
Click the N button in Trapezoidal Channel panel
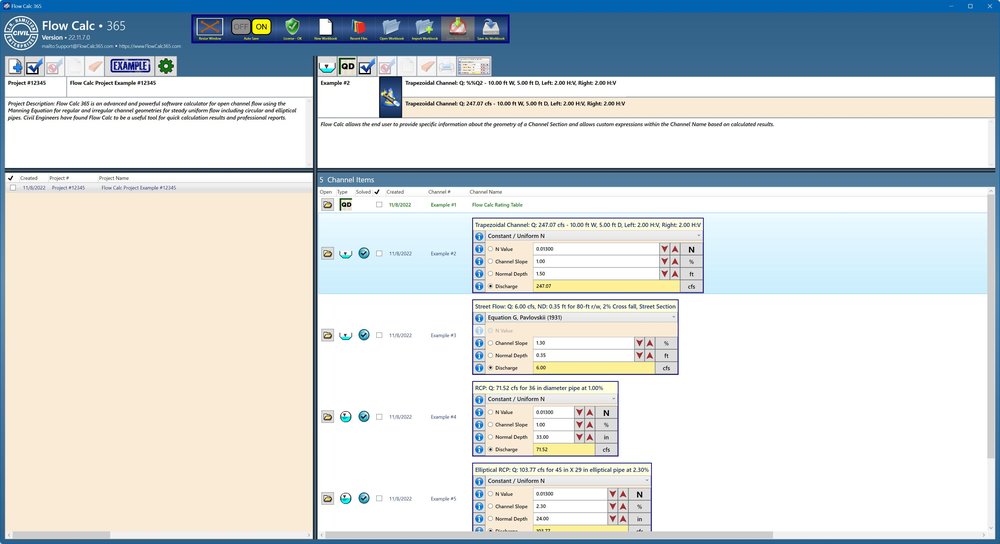(691, 249)
